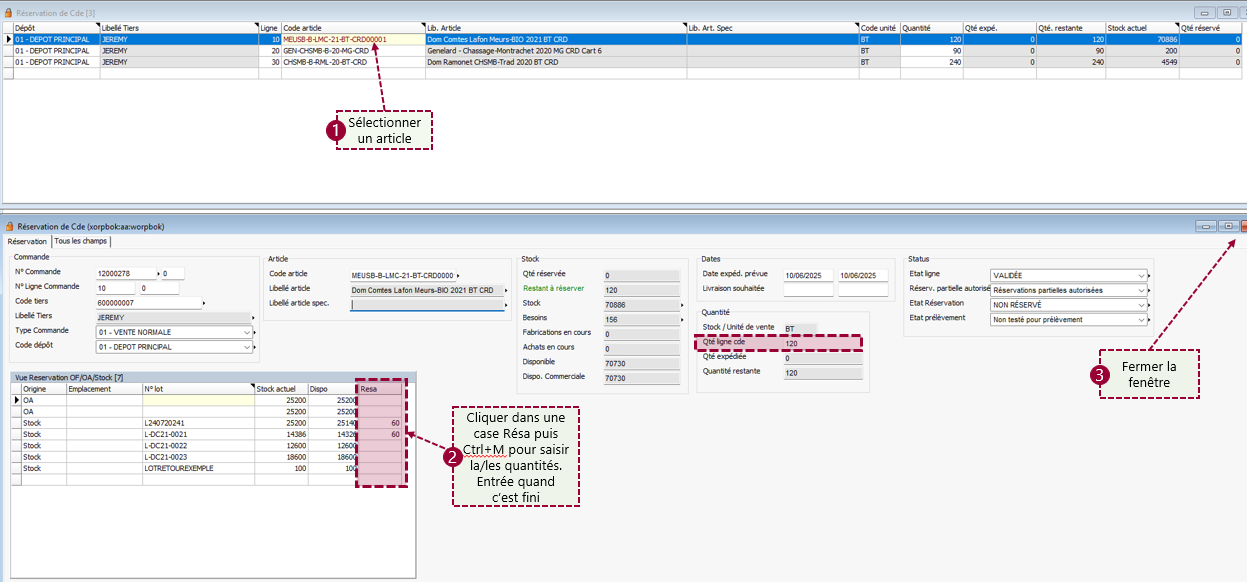The width and height of the screenshot is (1247, 582).
Task: Open the Etat prélèvement dropdown
Action: click(x=1141, y=320)
